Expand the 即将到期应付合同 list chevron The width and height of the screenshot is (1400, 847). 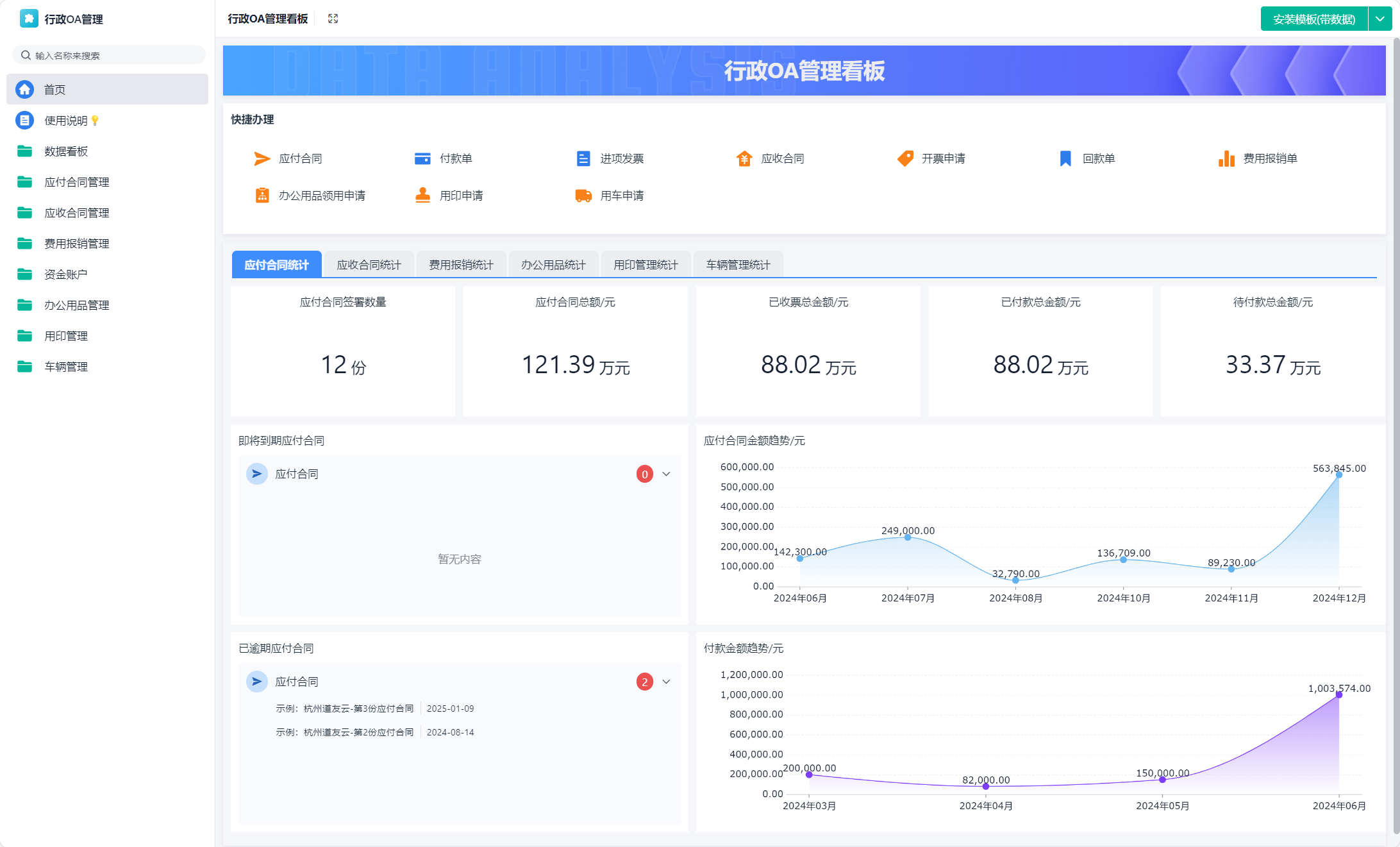[666, 474]
